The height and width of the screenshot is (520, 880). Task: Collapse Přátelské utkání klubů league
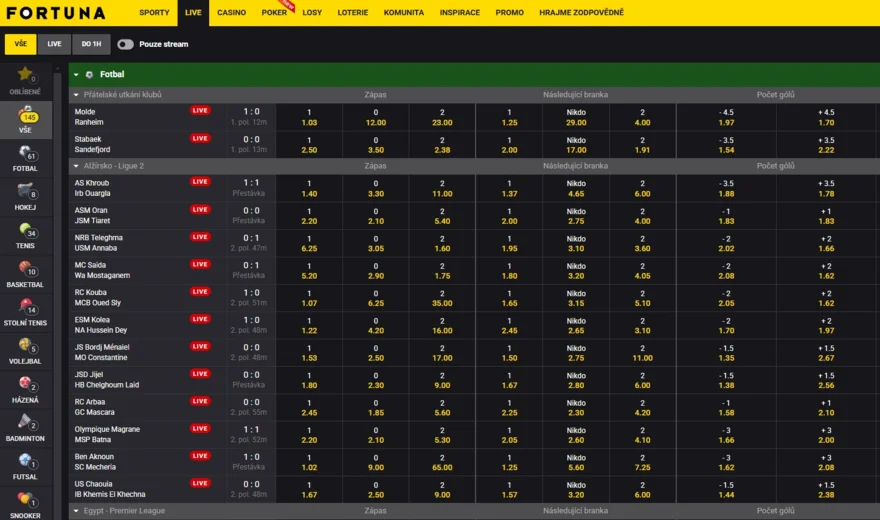click(x=76, y=95)
